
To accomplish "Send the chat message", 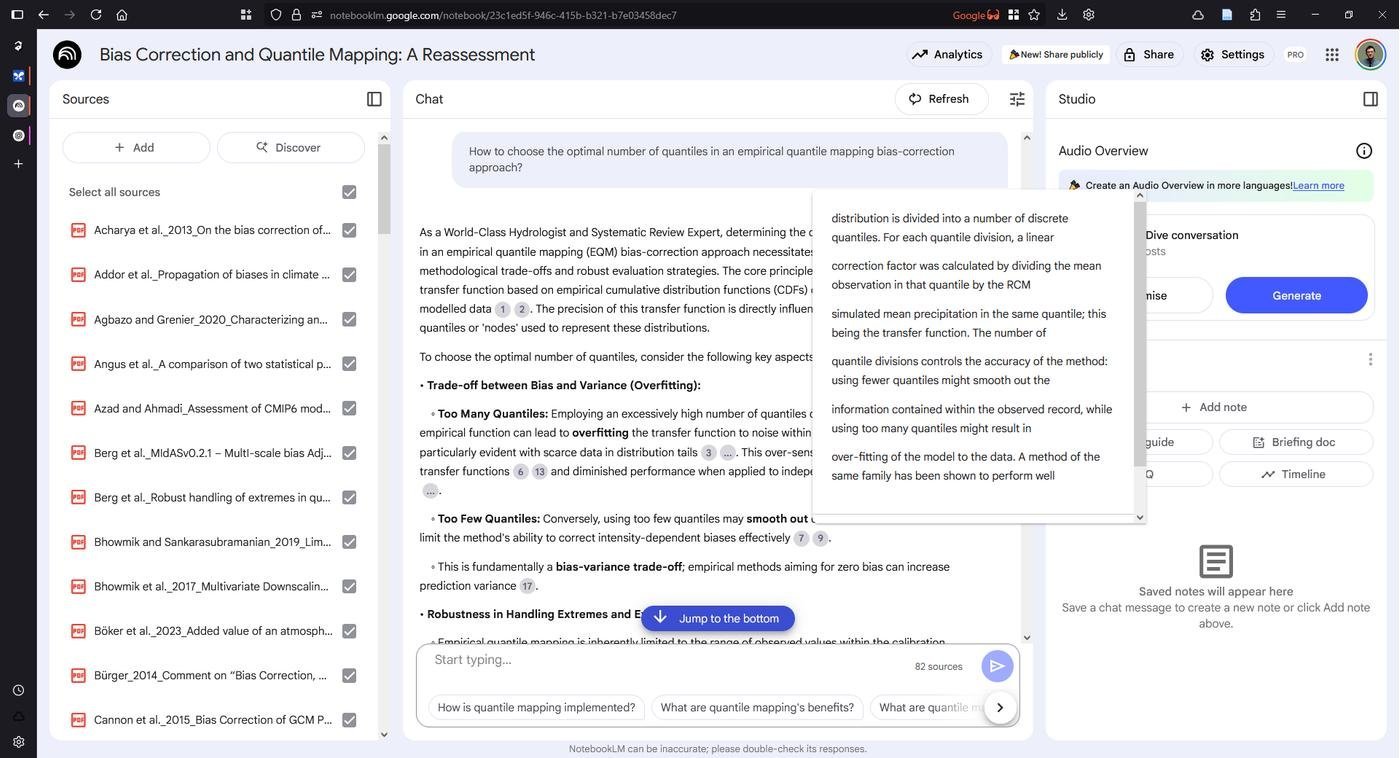I will click(x=996, y=666).
